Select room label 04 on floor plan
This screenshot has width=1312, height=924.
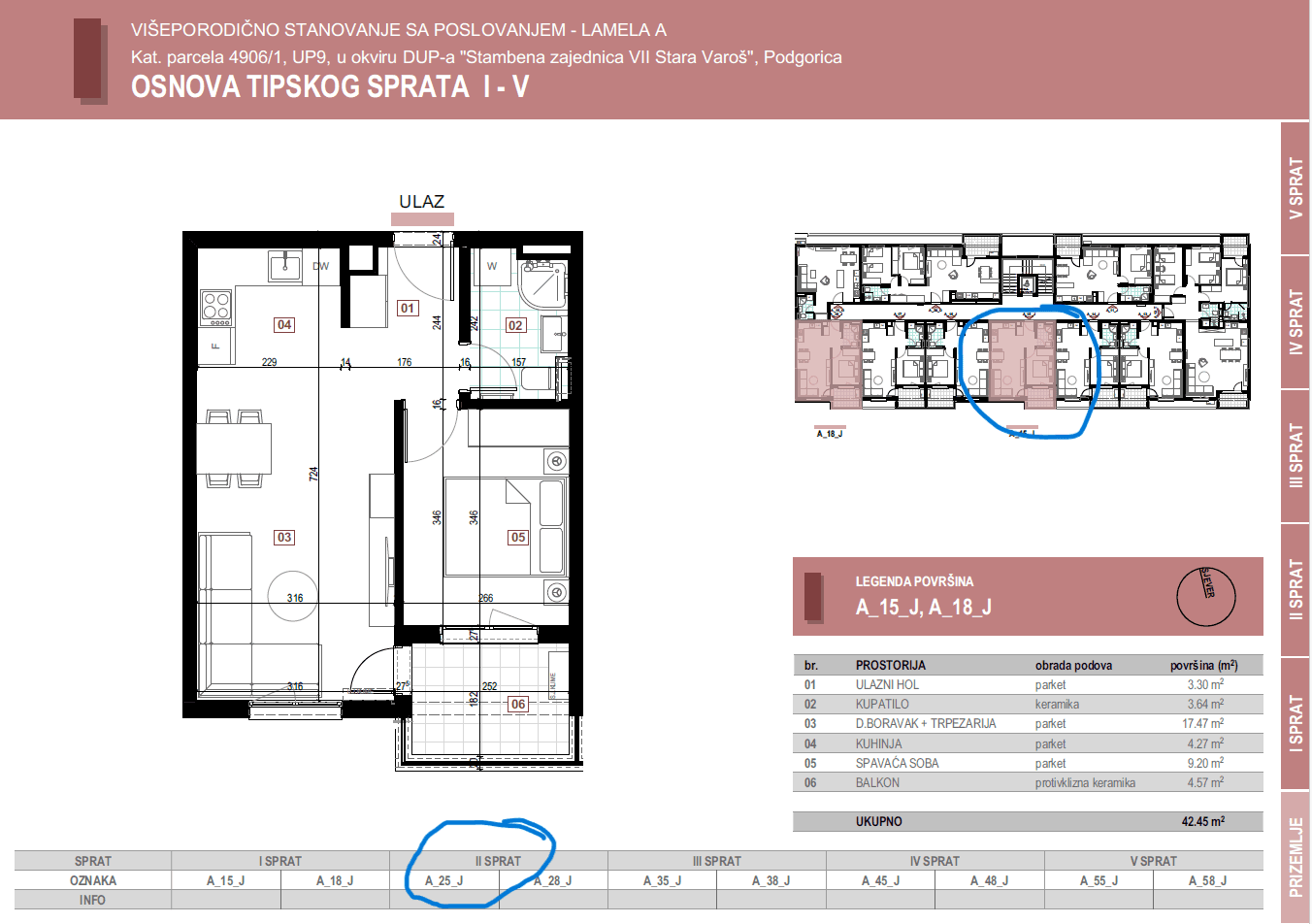pyautogui.click(x=283, y=324)
